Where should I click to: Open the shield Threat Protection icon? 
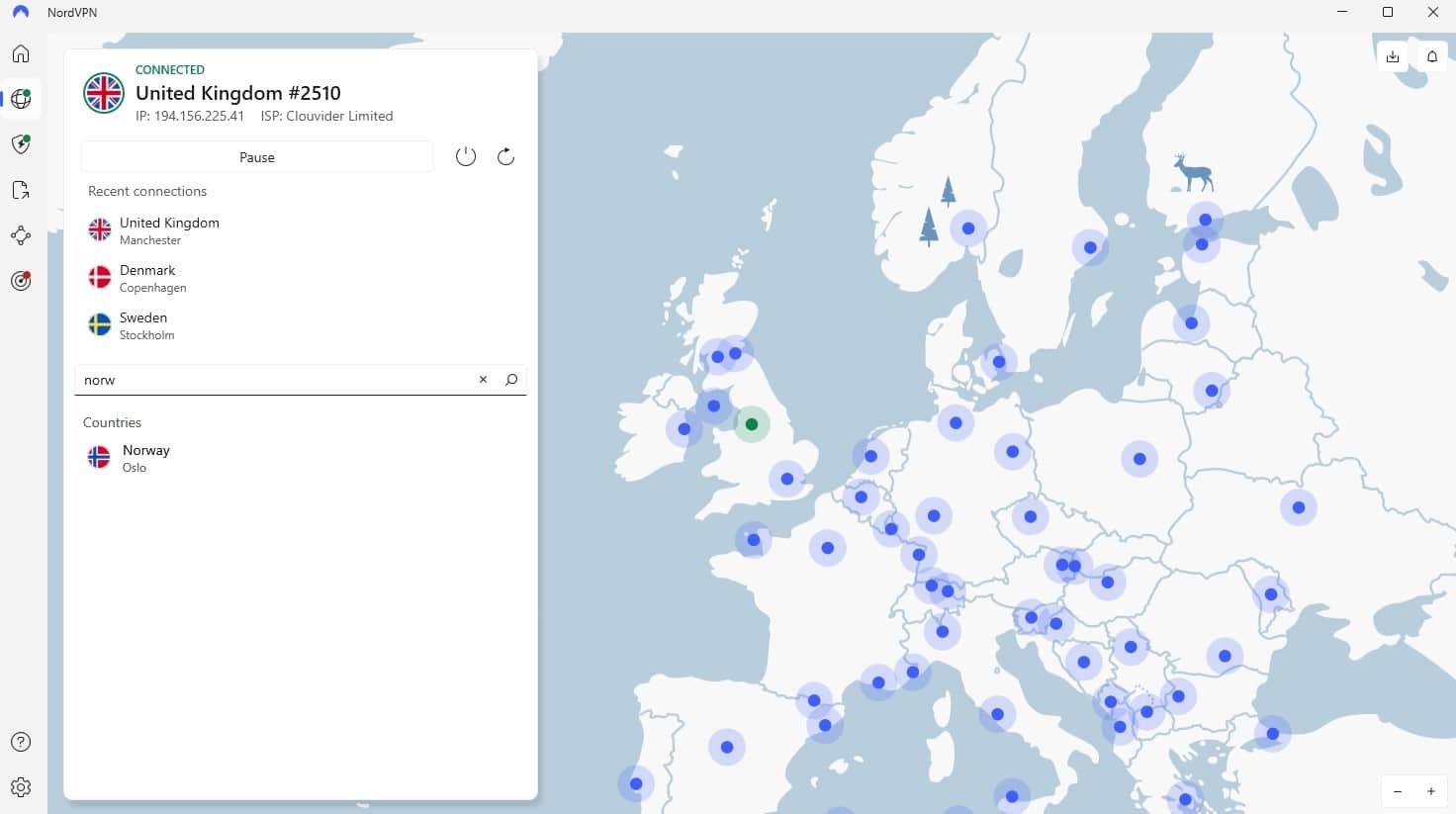(x=21, y=144)
